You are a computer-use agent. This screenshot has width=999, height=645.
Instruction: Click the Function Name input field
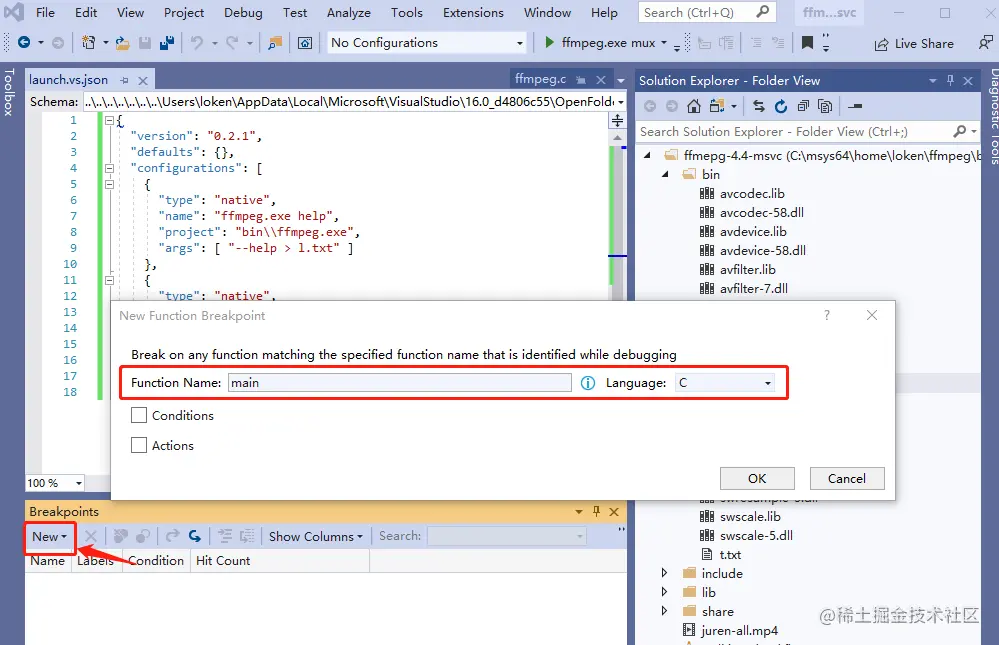400,382
